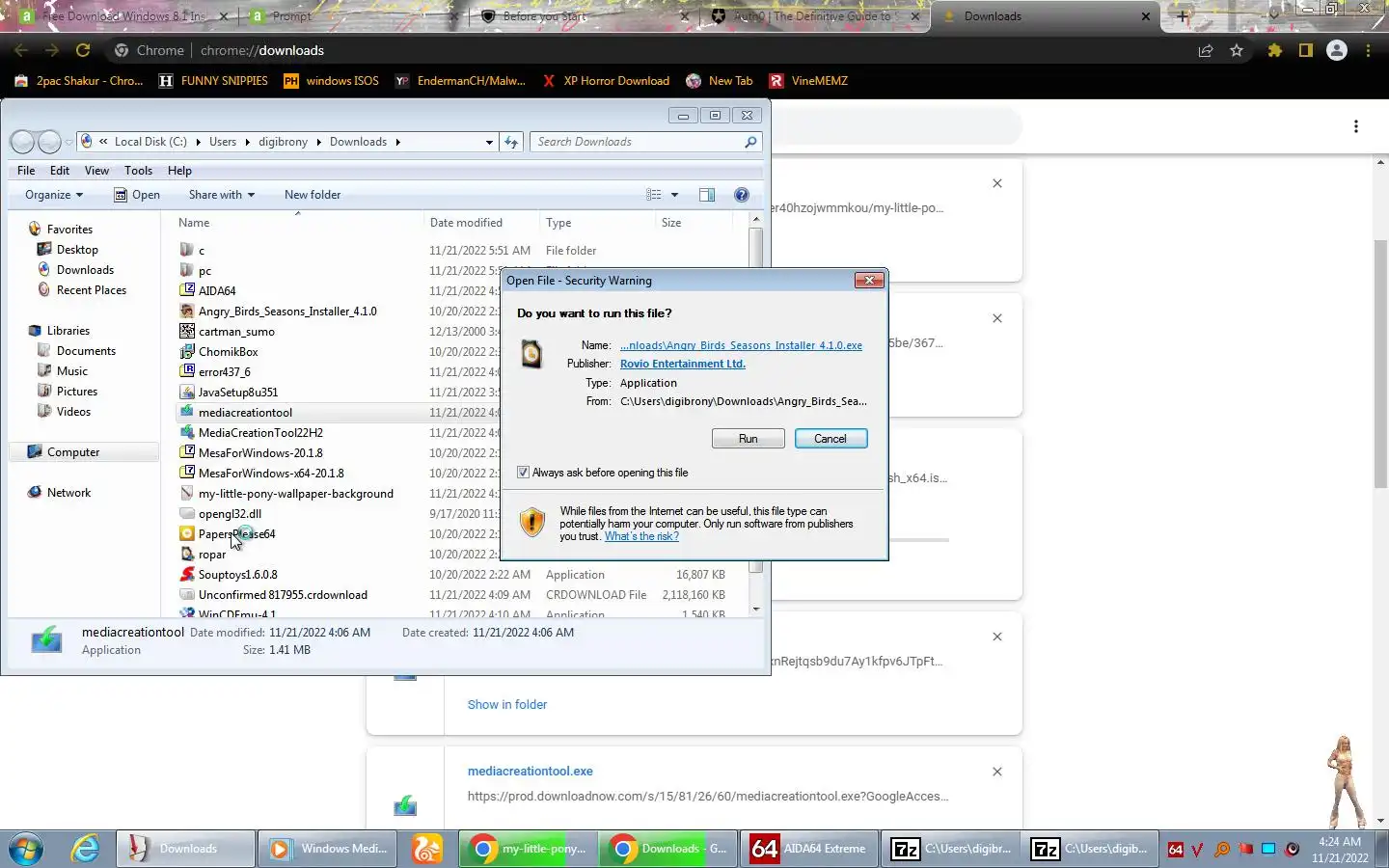Click the Explorer preview pane icon

[706, 195]
